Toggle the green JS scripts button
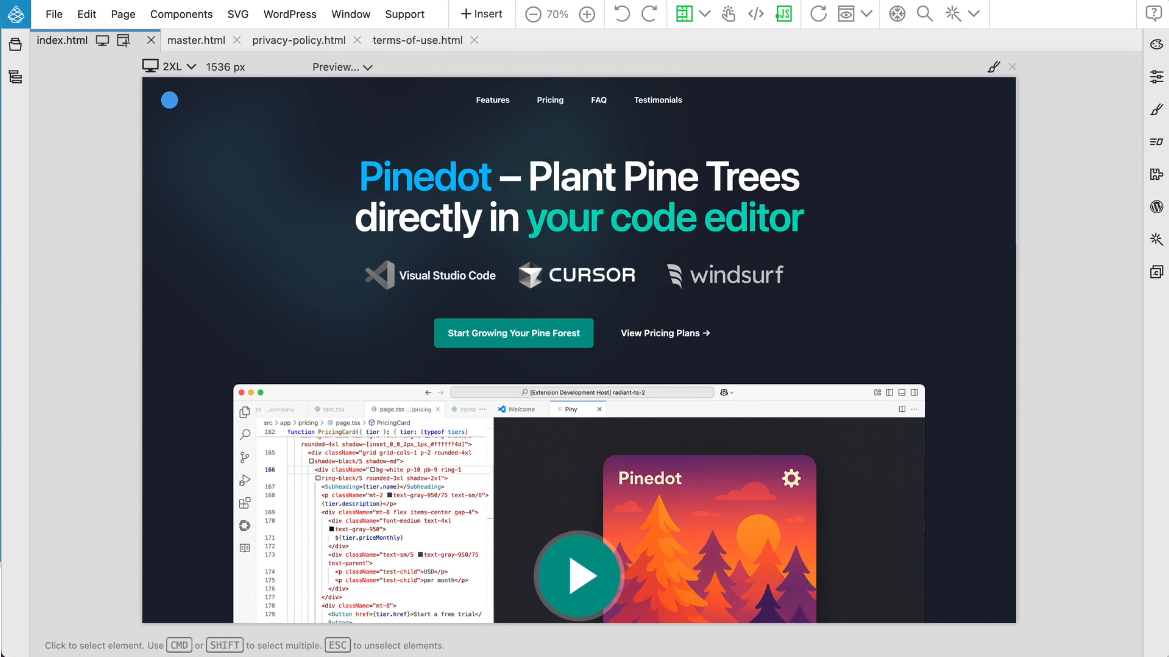 click(x=785, y=14)
